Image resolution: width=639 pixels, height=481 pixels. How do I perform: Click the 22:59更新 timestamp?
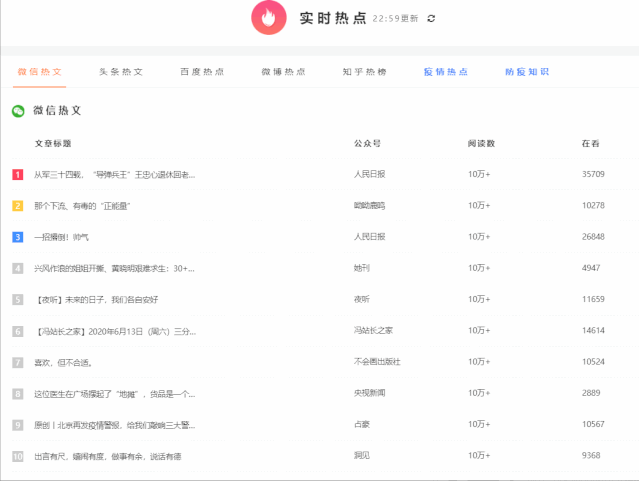pyautogui.click(x=395, y=19)
